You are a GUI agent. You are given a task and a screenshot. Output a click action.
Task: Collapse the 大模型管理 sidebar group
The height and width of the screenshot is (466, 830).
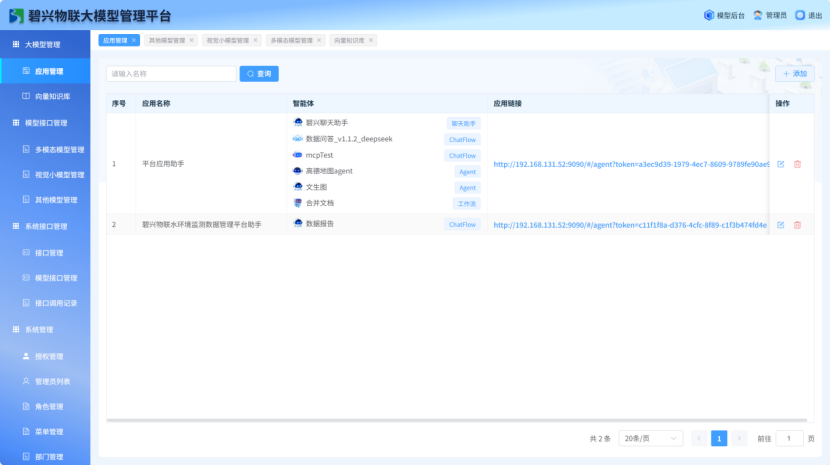coord(45,44)
